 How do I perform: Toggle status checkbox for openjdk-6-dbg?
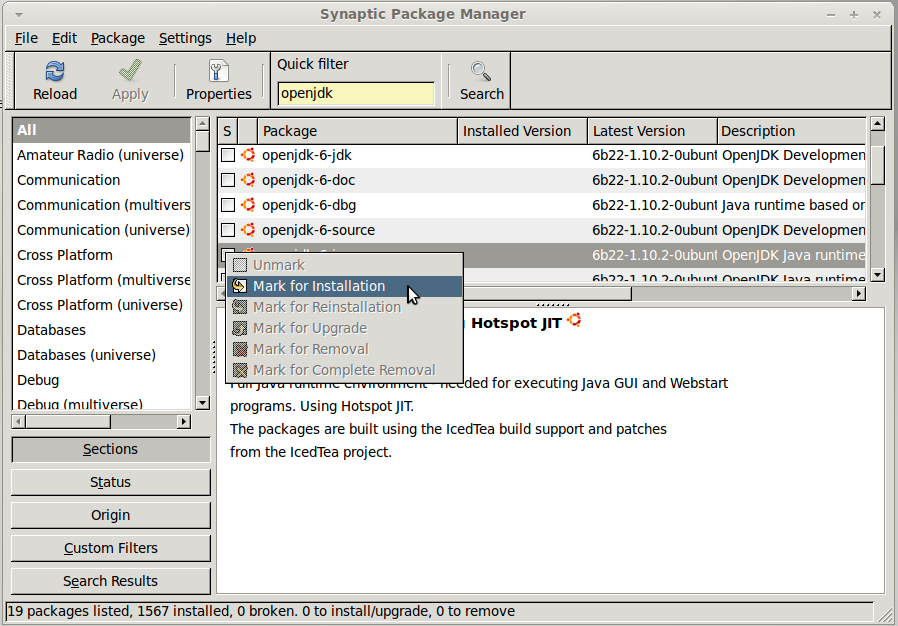[228, 204]
